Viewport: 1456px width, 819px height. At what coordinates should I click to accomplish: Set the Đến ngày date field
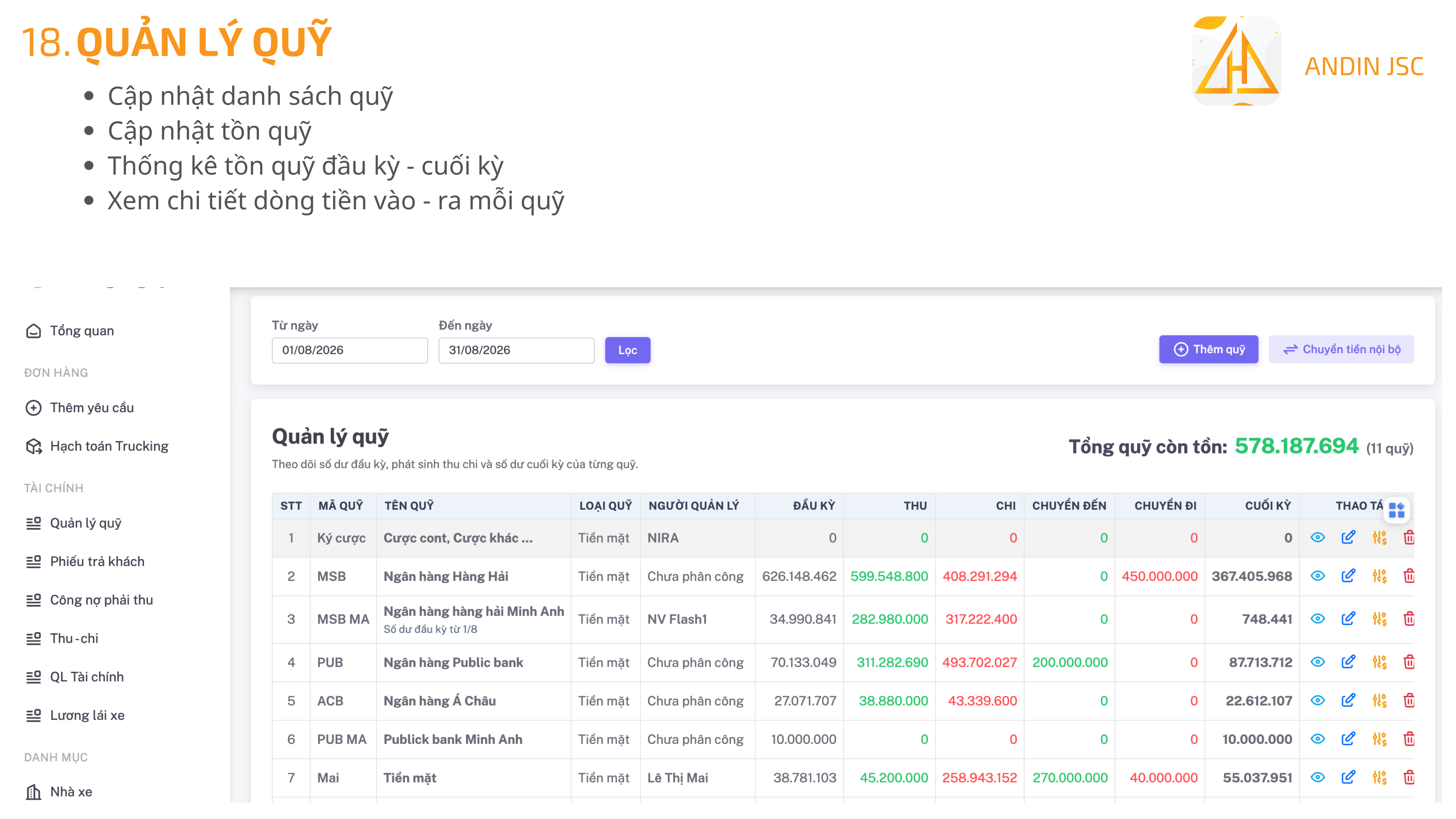point(516,350)
